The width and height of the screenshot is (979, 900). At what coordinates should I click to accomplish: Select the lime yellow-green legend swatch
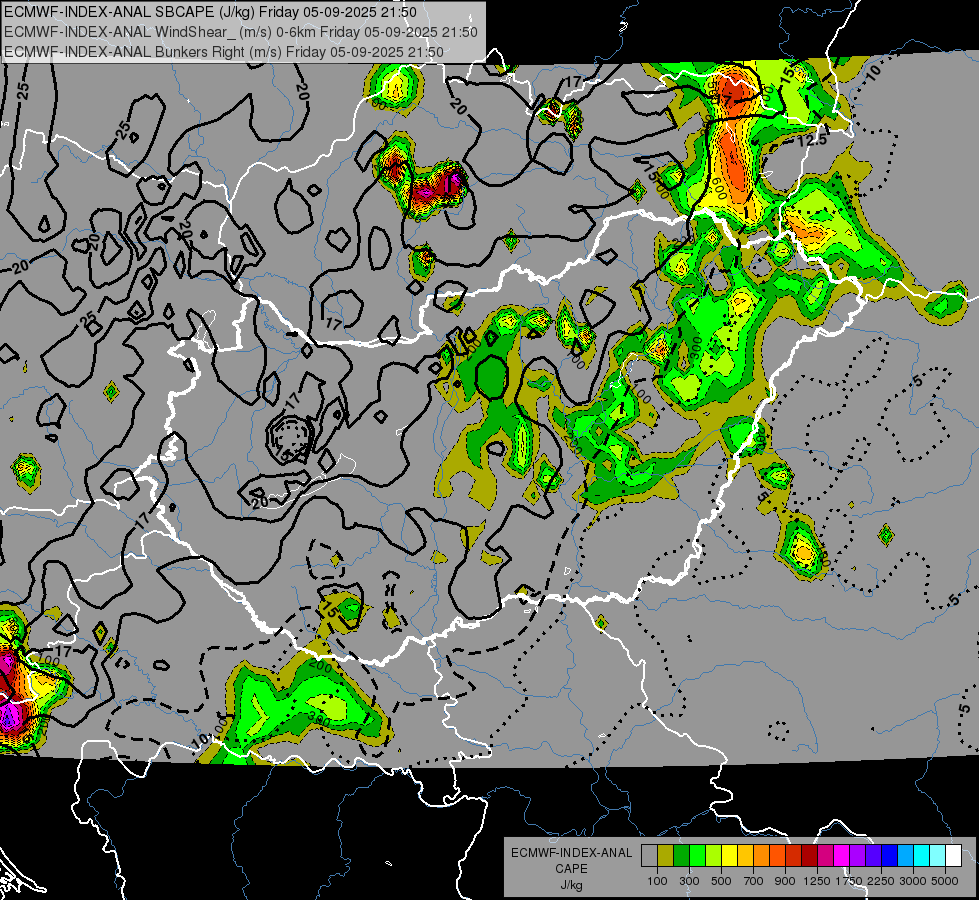(714, 855)
